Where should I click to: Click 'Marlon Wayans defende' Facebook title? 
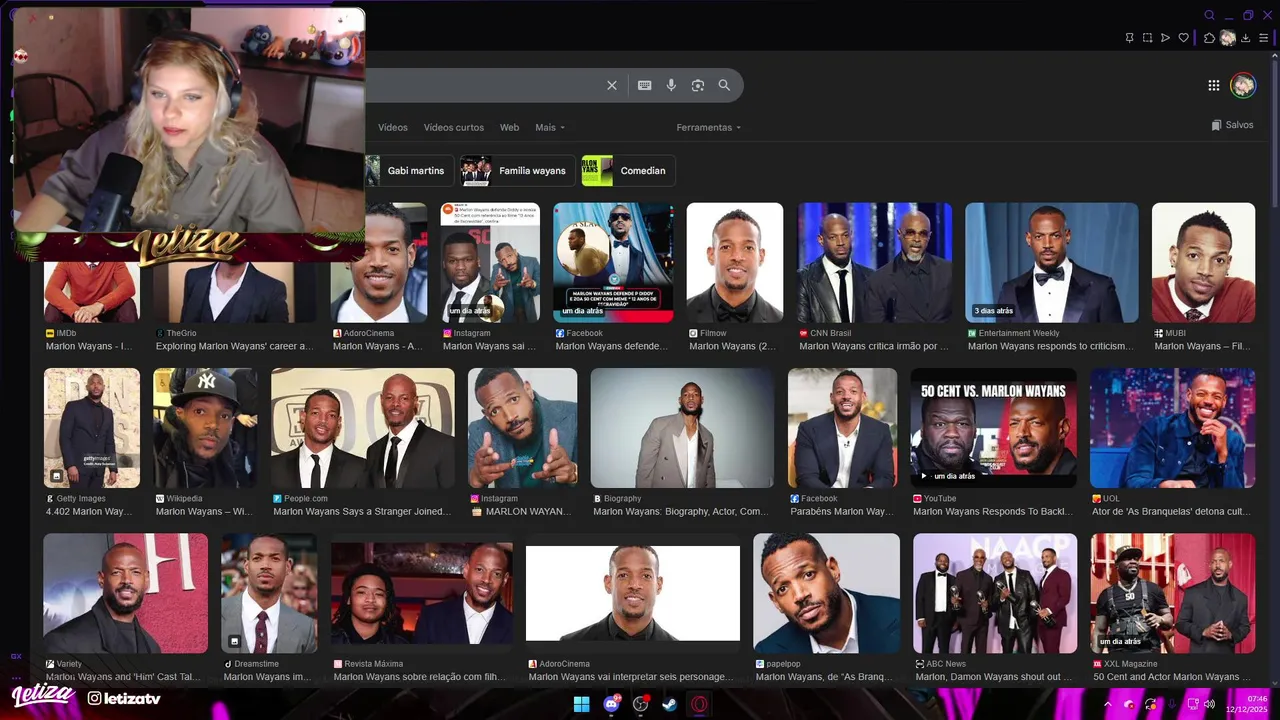pos(612,346)
